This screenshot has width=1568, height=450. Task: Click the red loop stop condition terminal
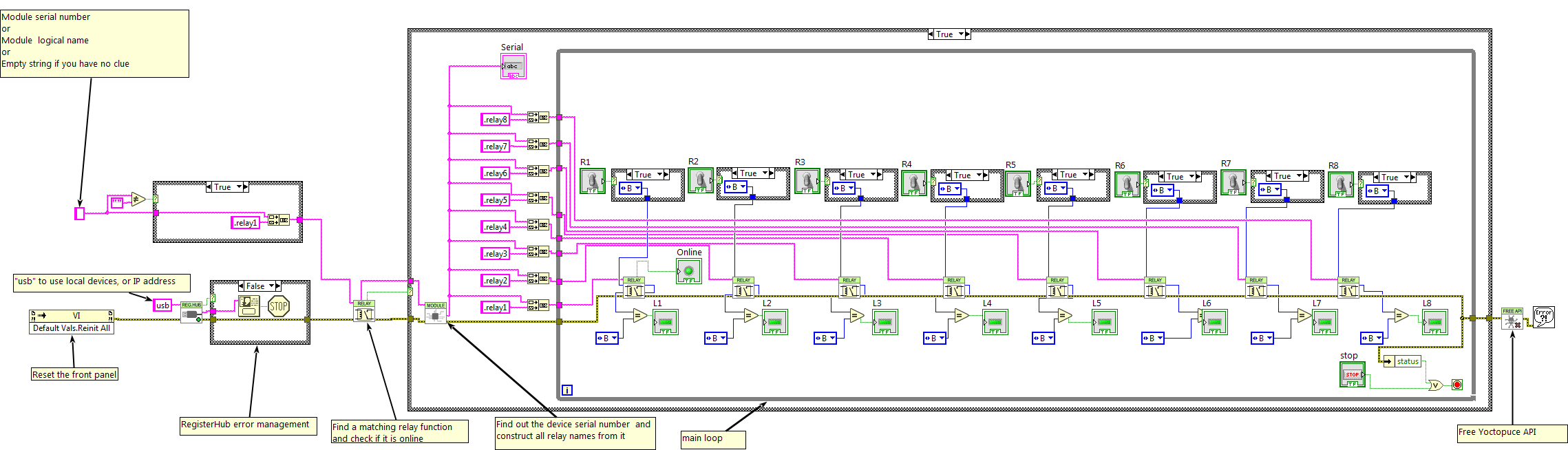pos(1456,385)
